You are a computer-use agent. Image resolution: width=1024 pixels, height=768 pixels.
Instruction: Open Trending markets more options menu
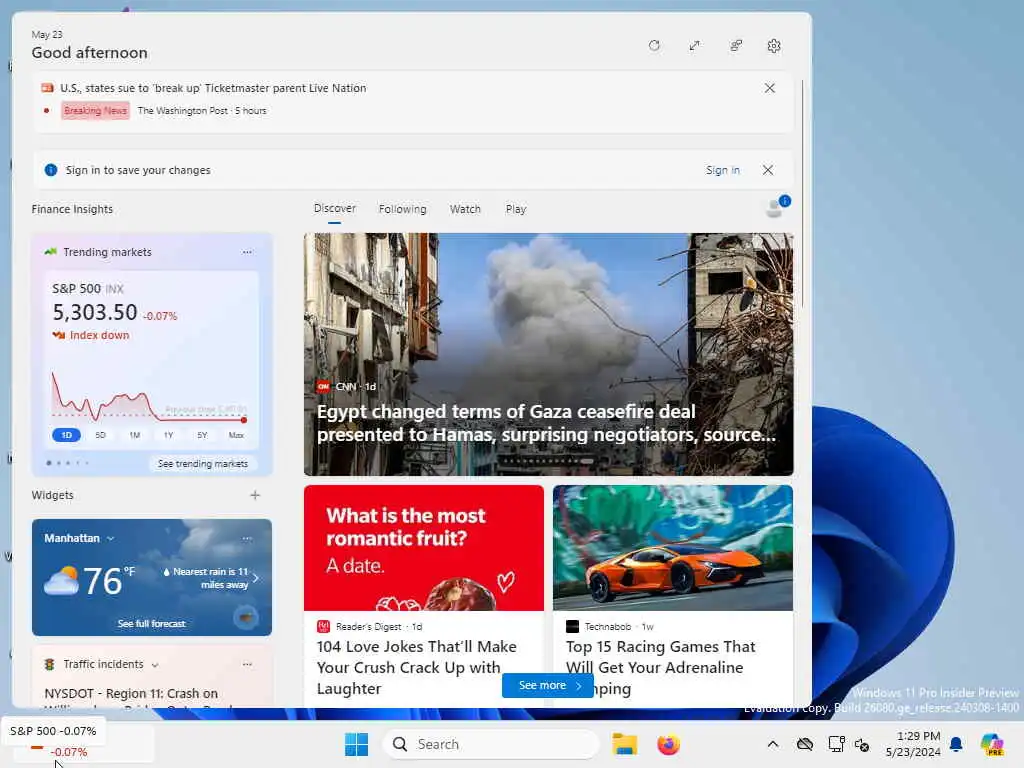[x=247, y=252]
